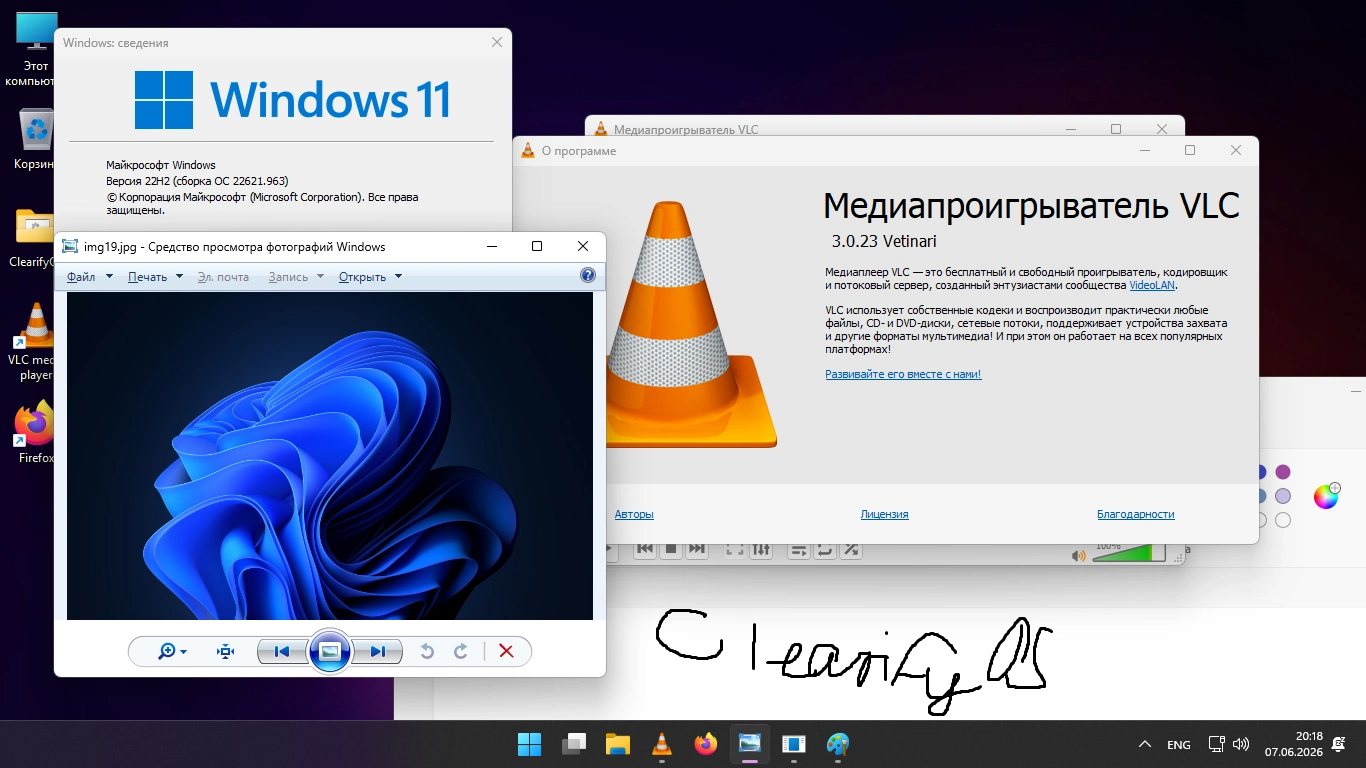This screenshot has width=1366, height=768.
Task: Close the VLC "О программе" dialog
Action: [1237, 151]
